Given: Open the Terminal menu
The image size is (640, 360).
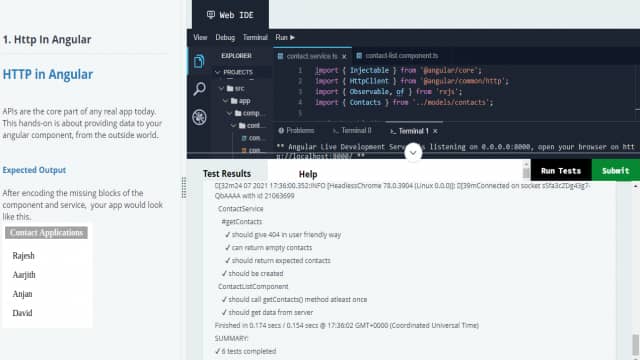Looking at the screenshot, I should [255, 38].
